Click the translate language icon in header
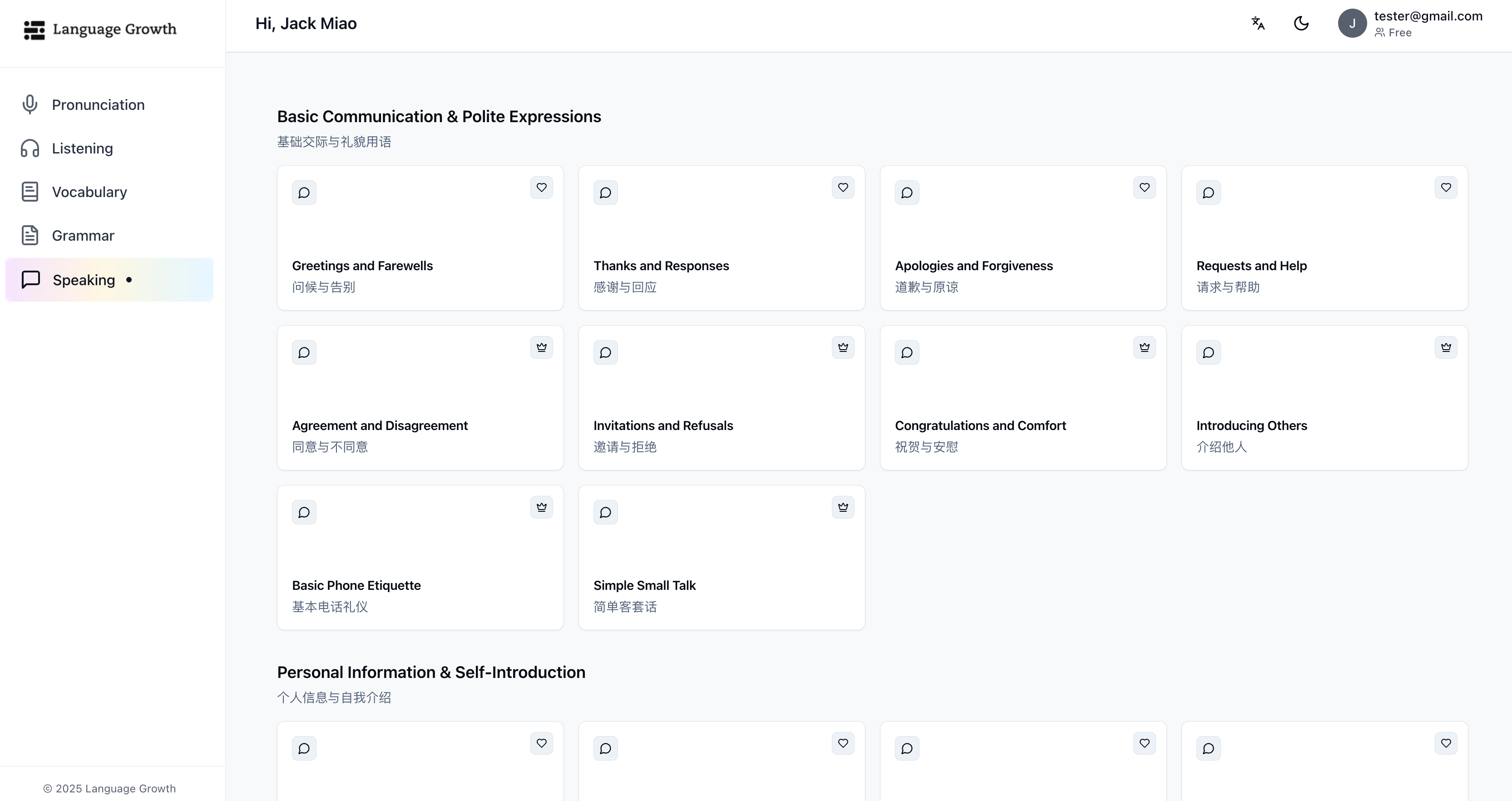Viewport: 1512px width, 801px height. click(1258, 24)
